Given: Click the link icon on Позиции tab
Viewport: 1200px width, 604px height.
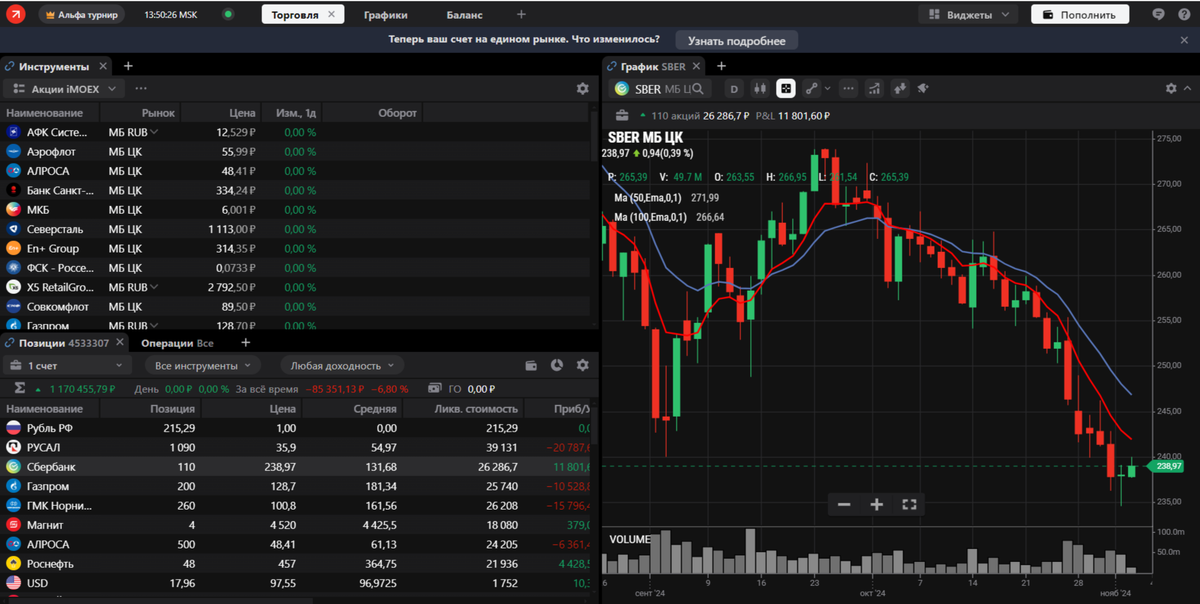Looking at the screenshot, I should [10, 343].
